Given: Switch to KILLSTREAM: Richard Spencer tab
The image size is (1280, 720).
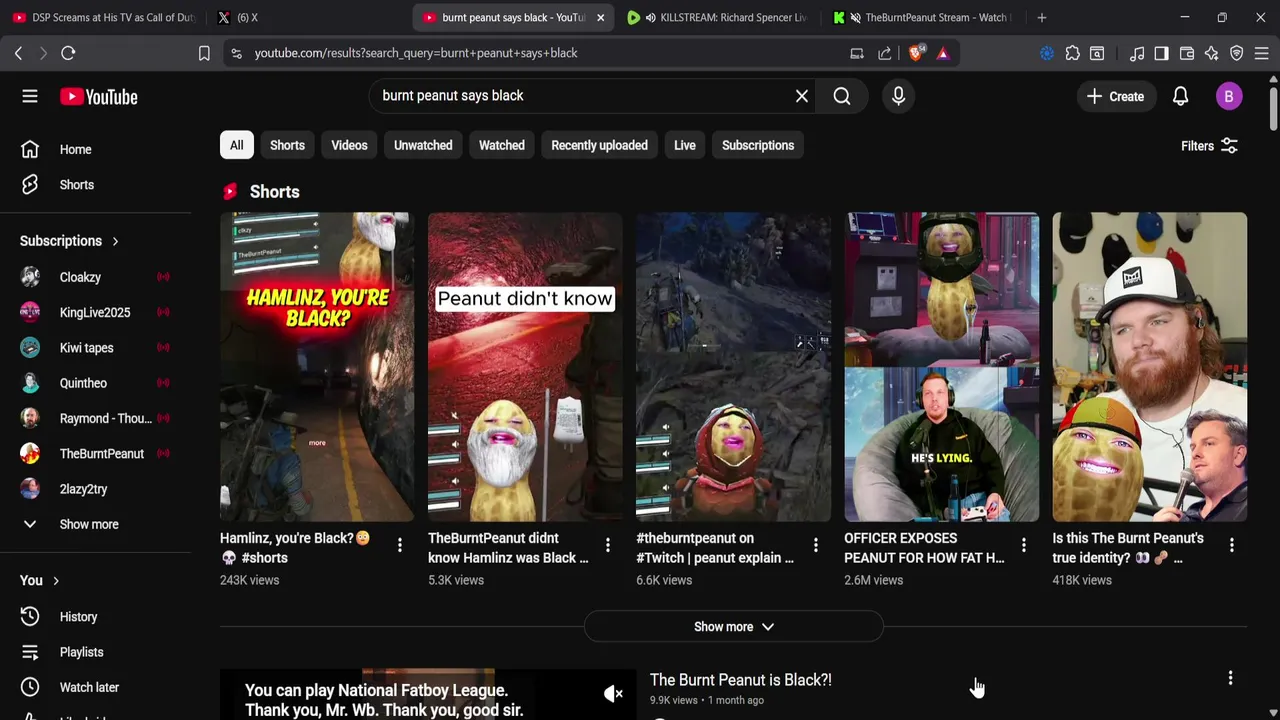Looking at the screenshot, I should pyautogui.click(x=717, y=17).
